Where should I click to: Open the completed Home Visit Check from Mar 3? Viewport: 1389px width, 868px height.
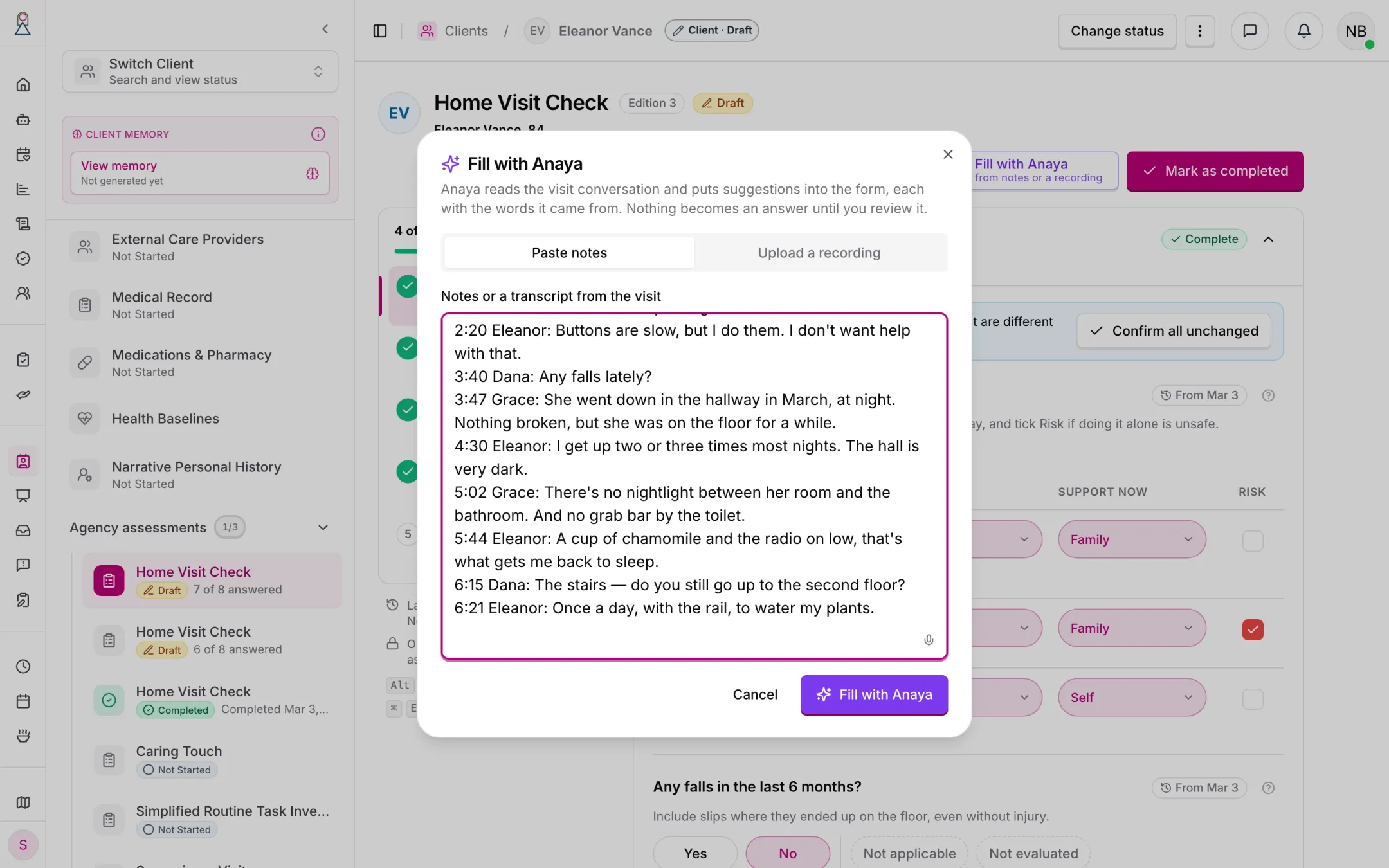pyautogui.click(x=212, y=700)
